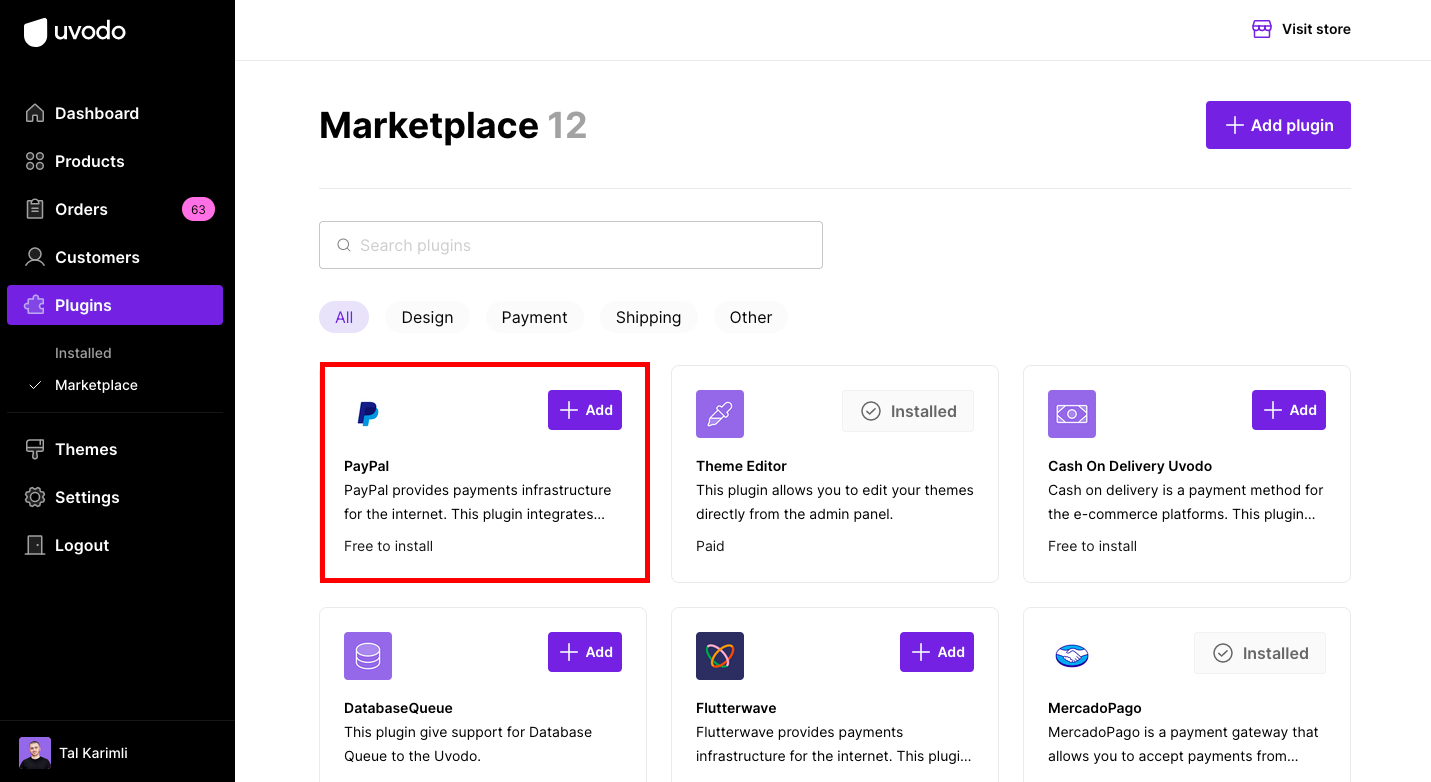Show Design category plugins
This screenshot has height=782, width=1431.
(x=427, y=317)
